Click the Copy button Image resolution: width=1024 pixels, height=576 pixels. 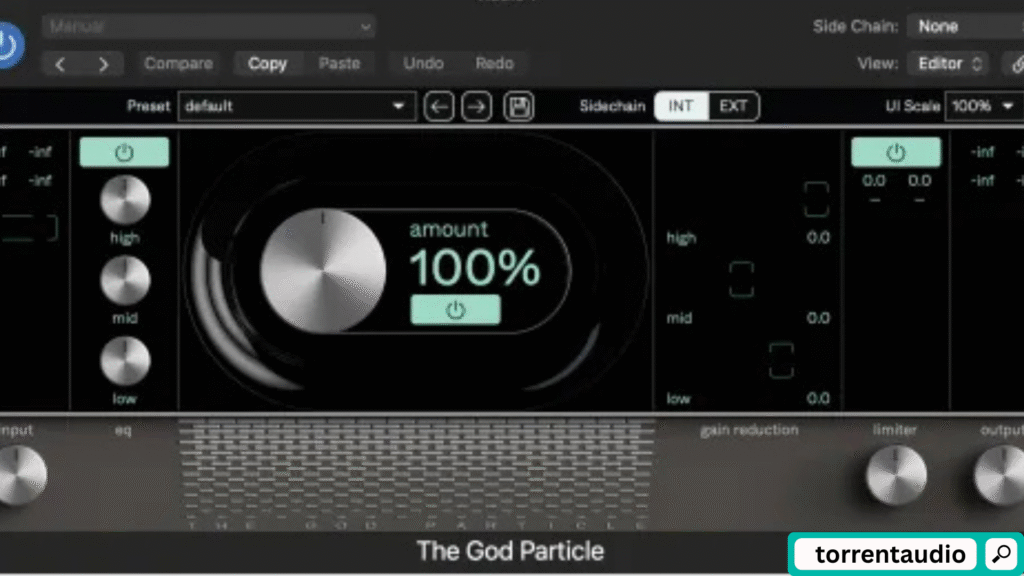267,64
